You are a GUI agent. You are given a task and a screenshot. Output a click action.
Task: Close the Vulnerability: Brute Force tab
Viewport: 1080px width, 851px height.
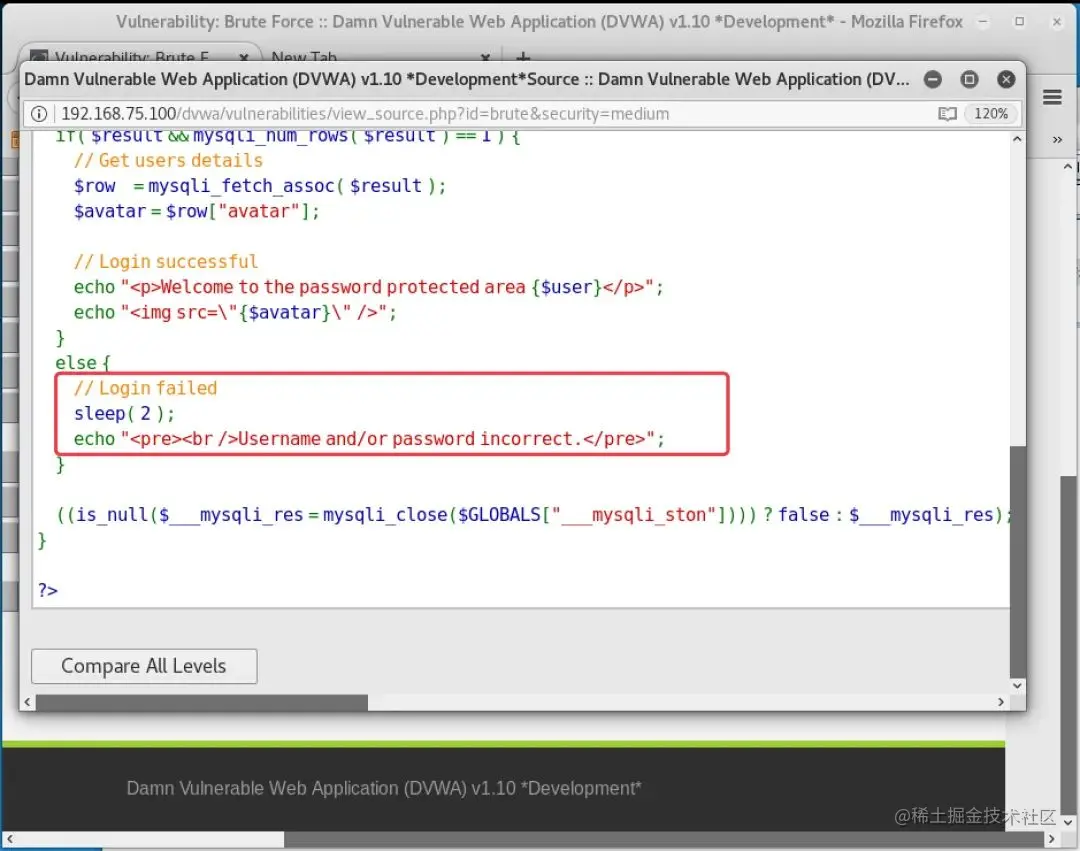tap(244, 56)
